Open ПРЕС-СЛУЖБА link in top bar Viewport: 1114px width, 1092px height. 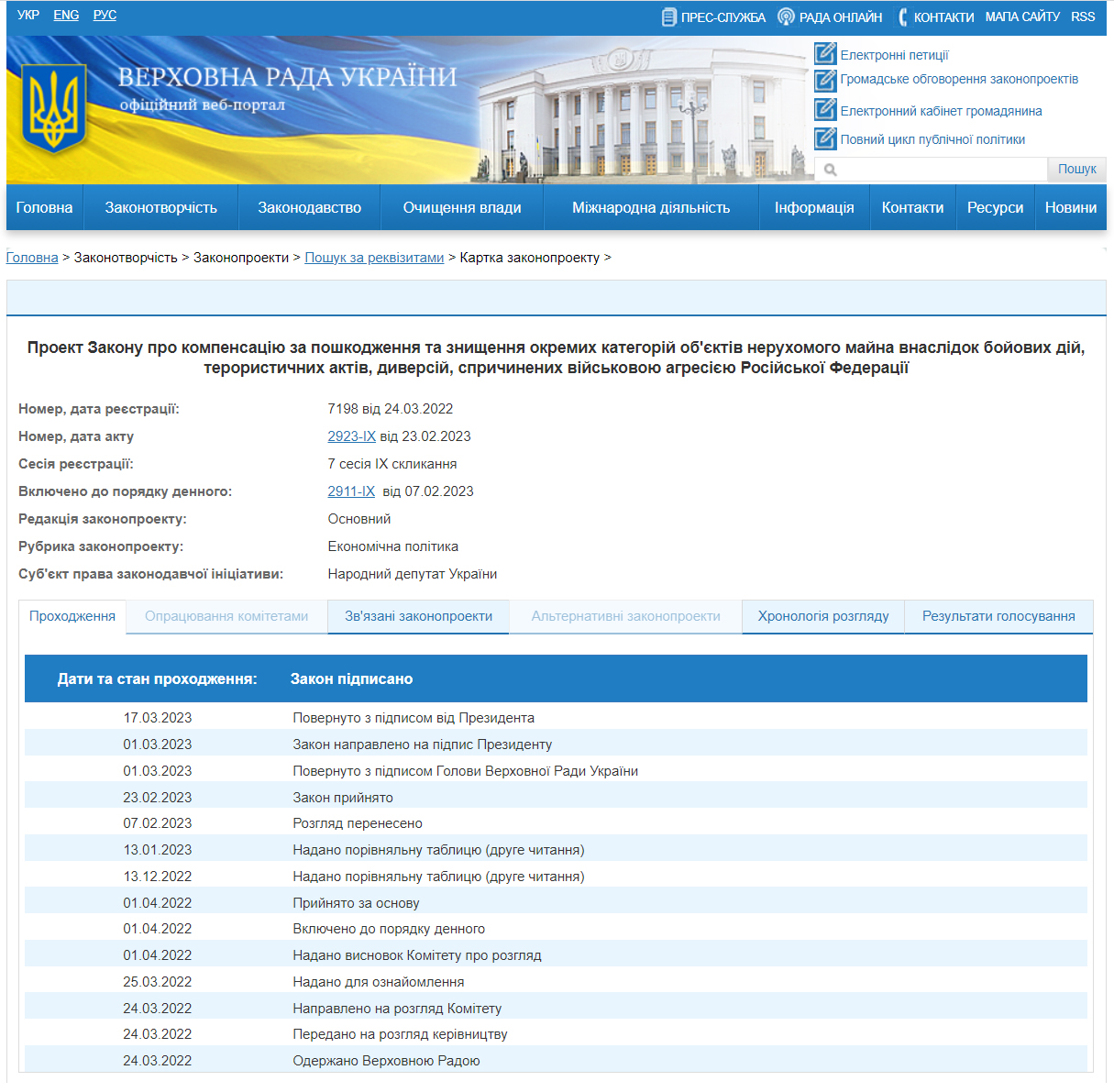click(x=722, y=17)
